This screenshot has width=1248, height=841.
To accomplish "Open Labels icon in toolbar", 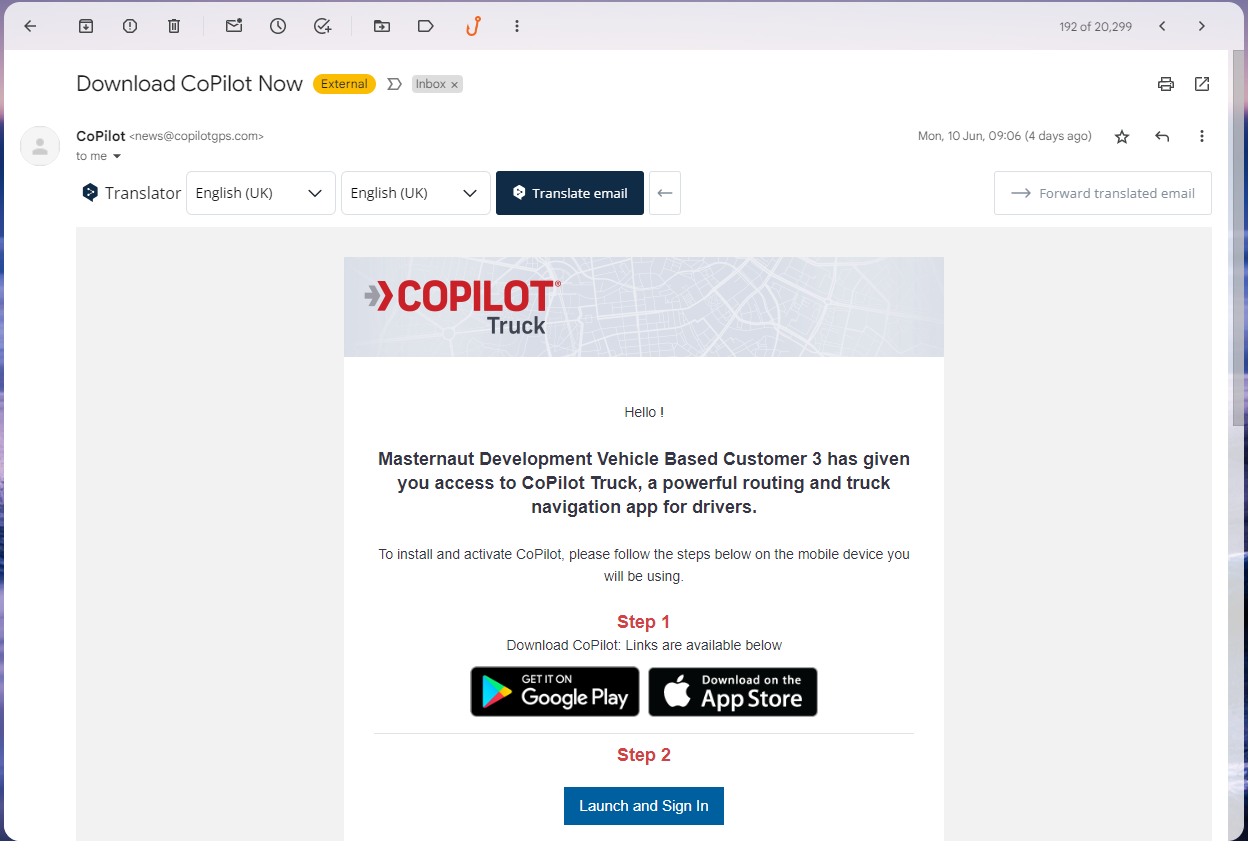I will tap(426, 26).
